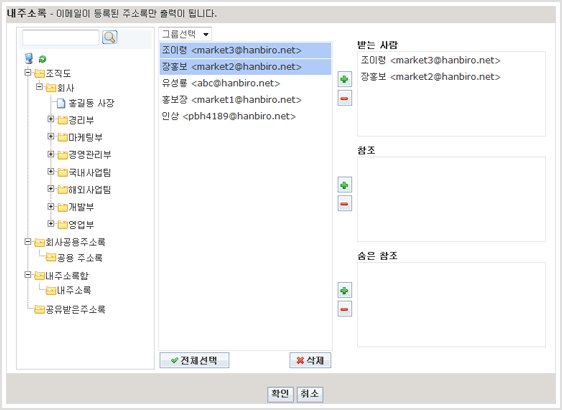The width and height of the screenshot is (562, 410).
Task: Collapse the 조직도 tree node
Action: pos(28,73)
